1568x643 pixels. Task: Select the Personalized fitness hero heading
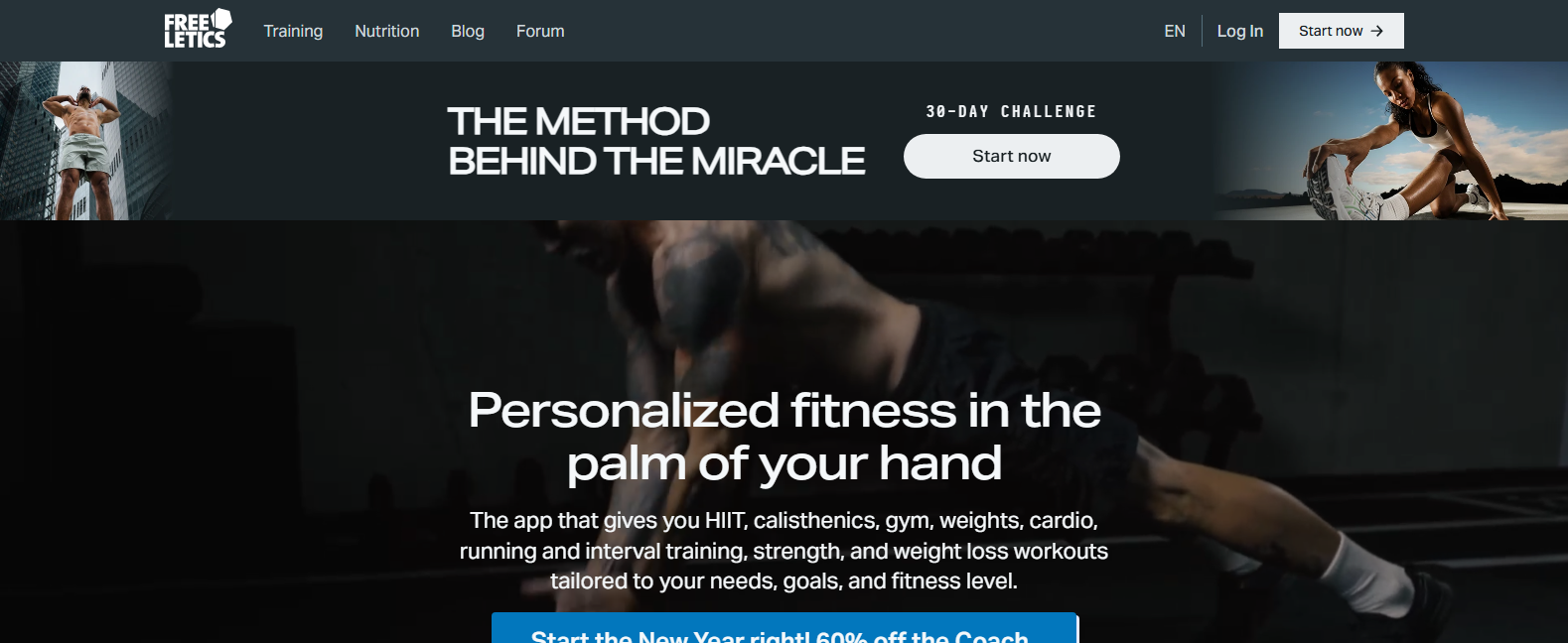point(784,437)
